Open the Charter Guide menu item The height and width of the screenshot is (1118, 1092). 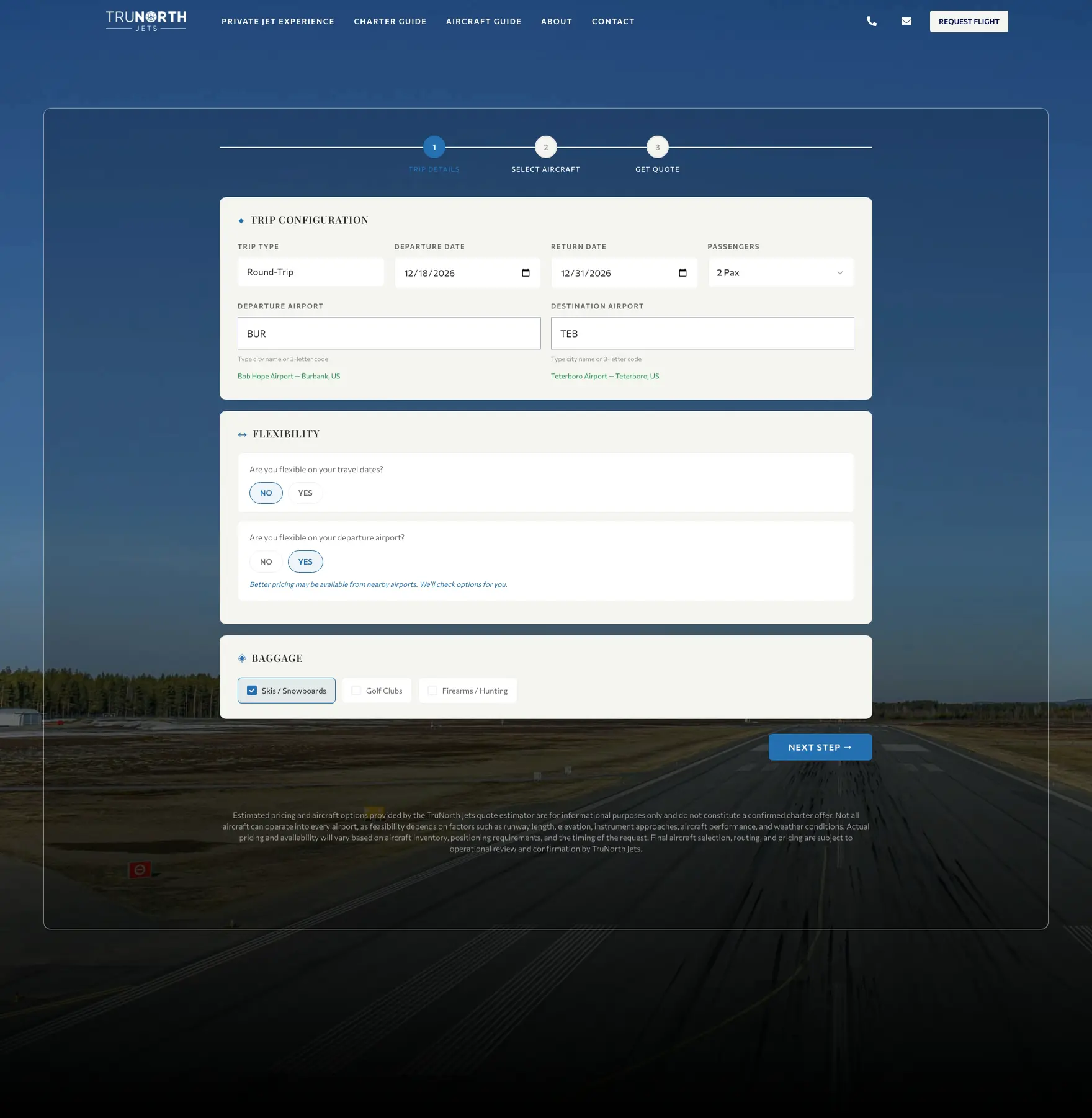point(390,21)
